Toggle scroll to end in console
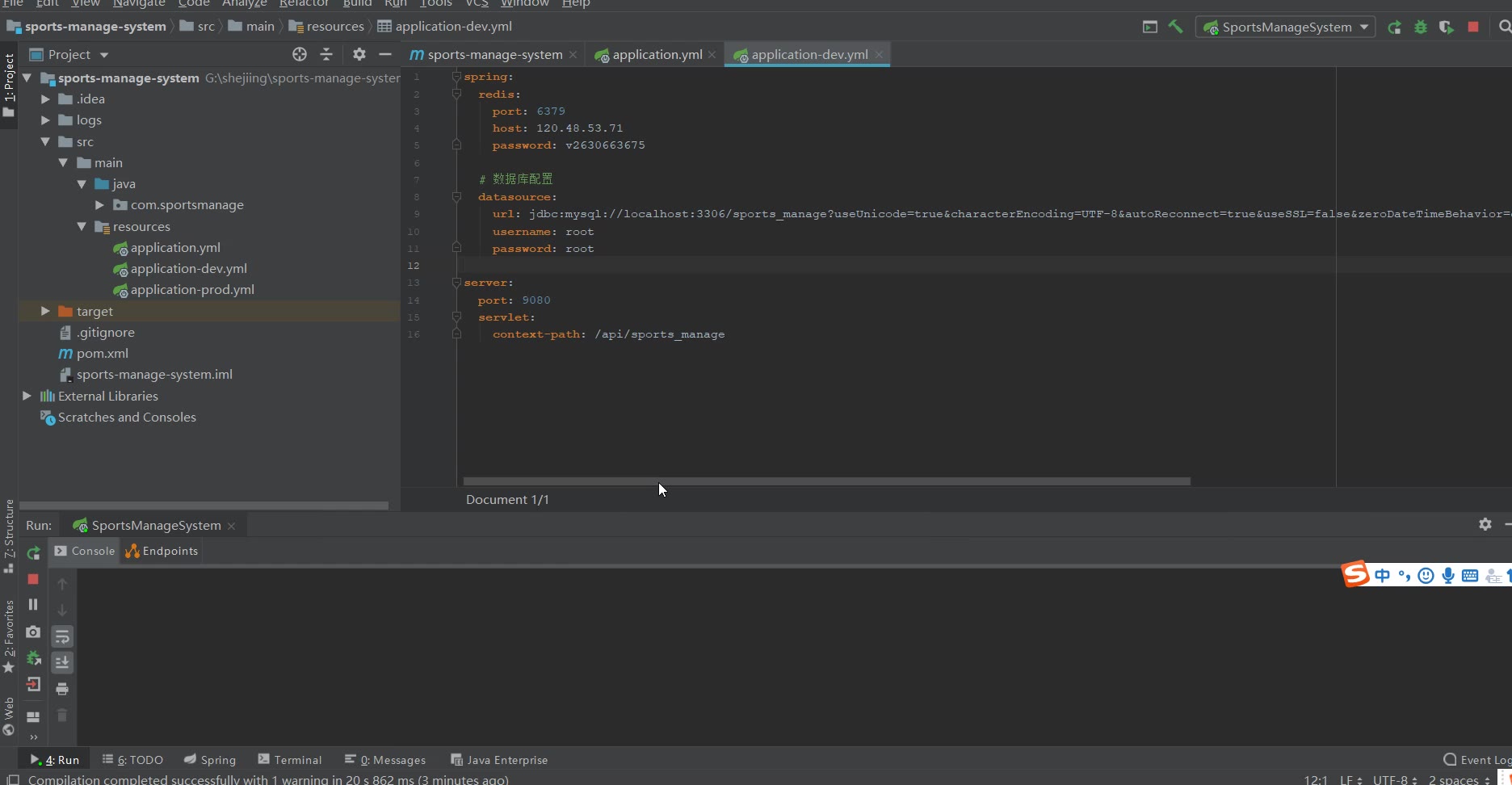This screenshot has height=785, width=1512. [x=62, y=662]
